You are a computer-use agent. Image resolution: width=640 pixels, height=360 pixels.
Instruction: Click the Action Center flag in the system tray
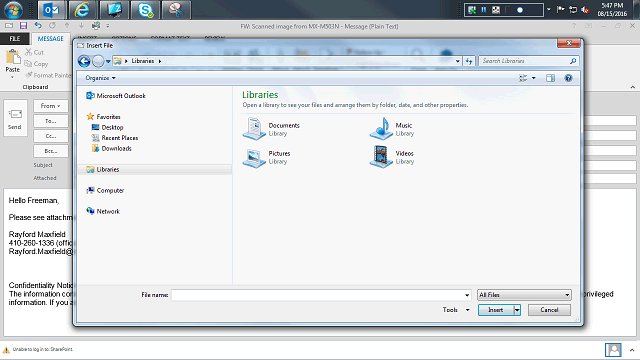[x=560, y=10]
